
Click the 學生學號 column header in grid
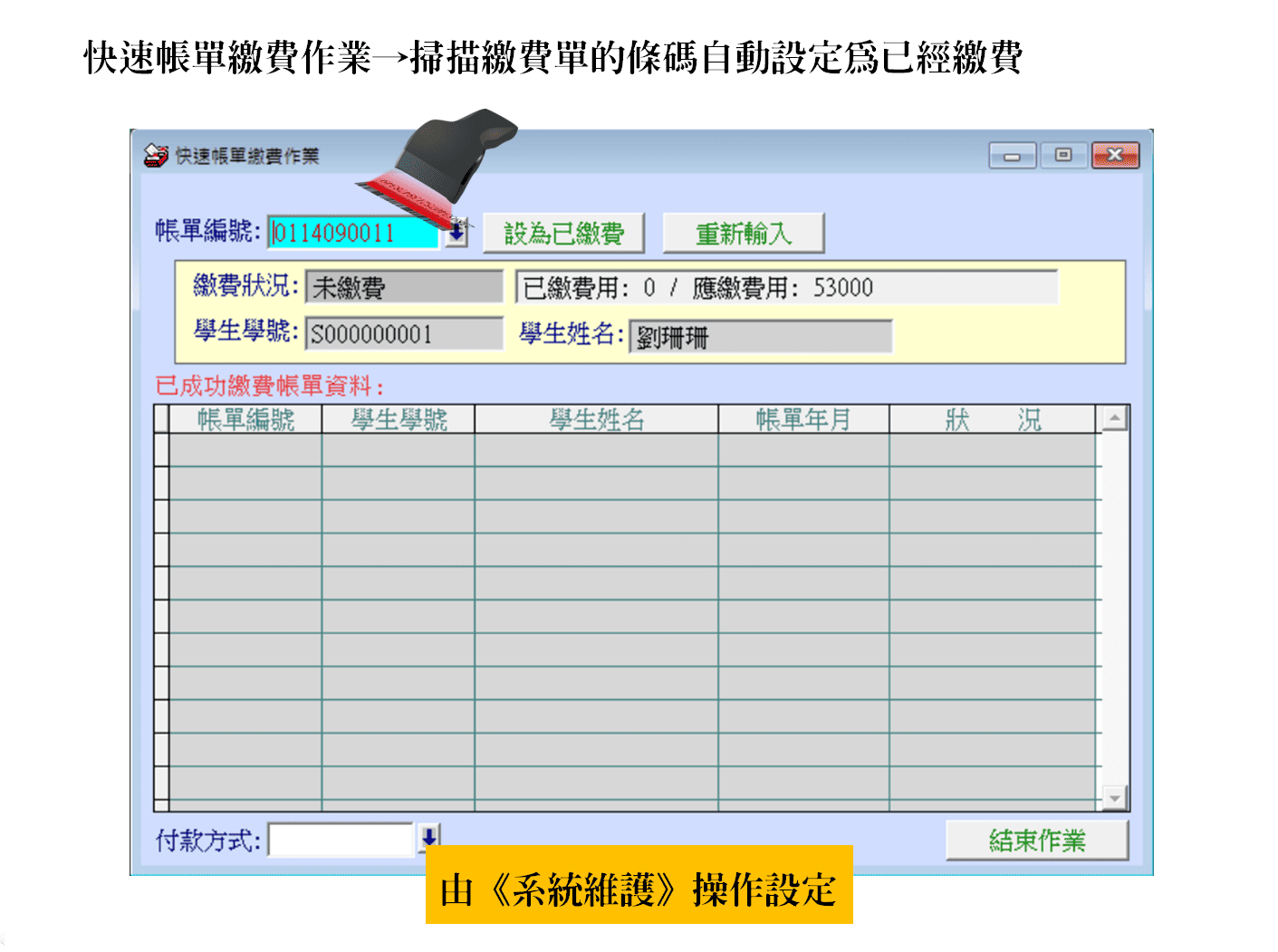coord(399,419)
